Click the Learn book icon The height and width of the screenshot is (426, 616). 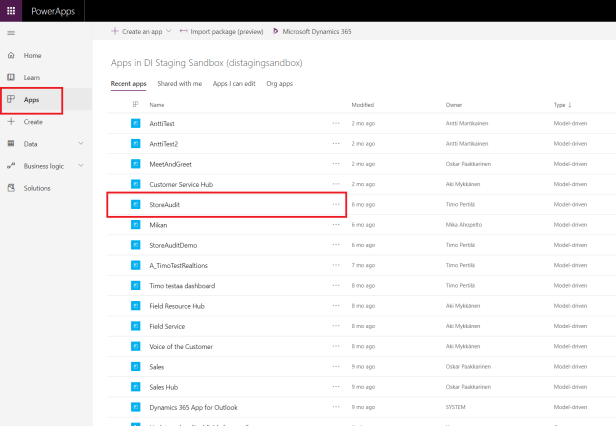[11, 77]
